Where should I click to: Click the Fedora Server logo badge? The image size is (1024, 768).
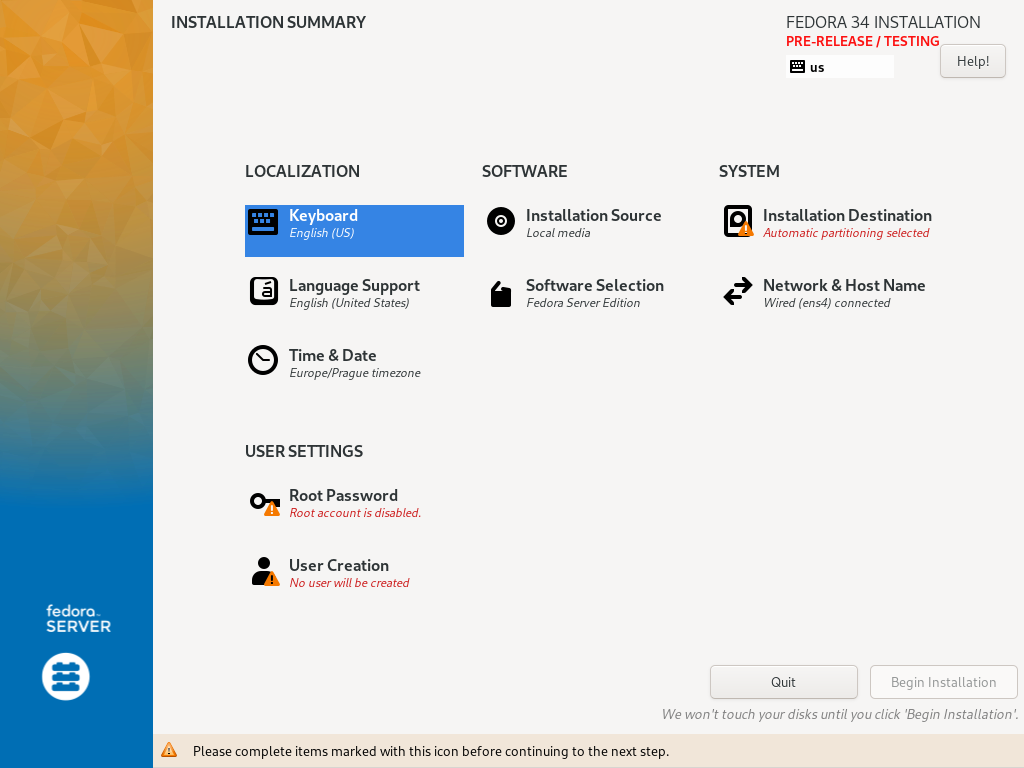point(66,677)
